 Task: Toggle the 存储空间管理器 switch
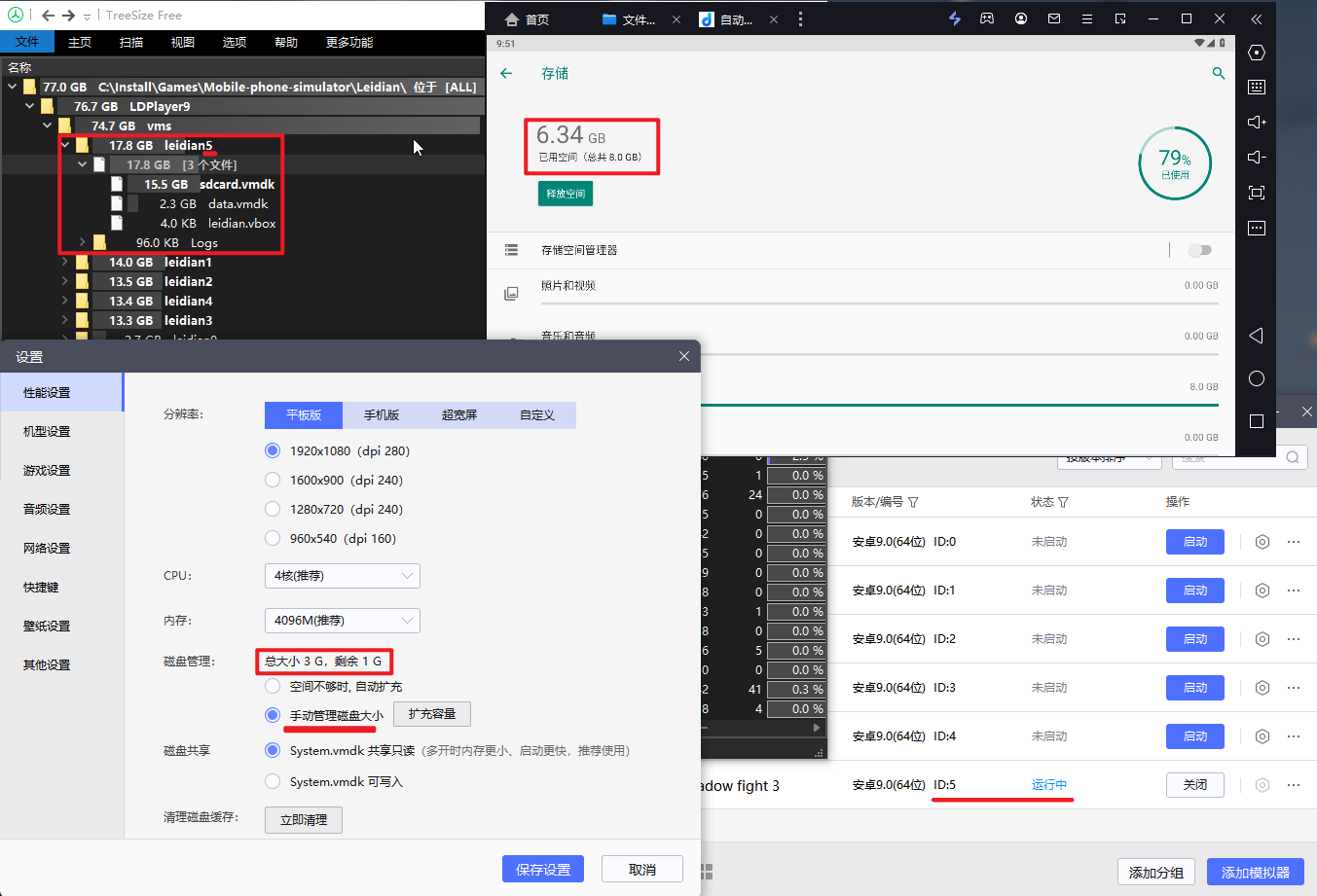[x=1199, y=250]
